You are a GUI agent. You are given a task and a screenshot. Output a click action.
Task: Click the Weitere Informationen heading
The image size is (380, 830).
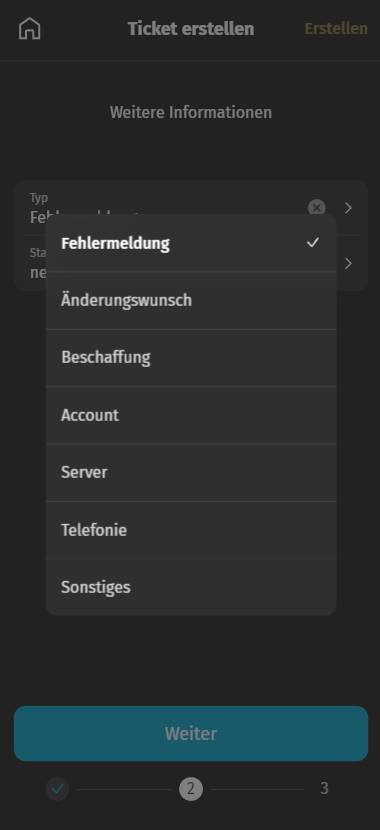click(x=191, y=112)
